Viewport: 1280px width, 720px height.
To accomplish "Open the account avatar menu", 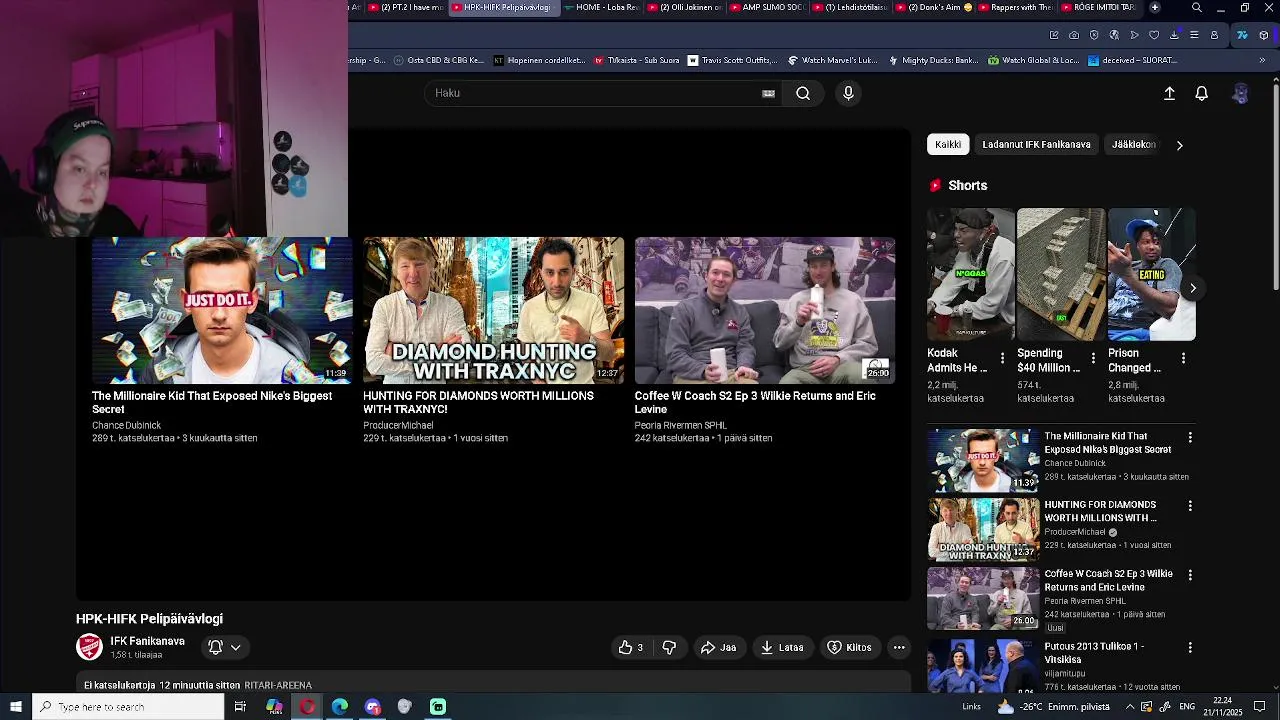I will (x=1240, y=93).
